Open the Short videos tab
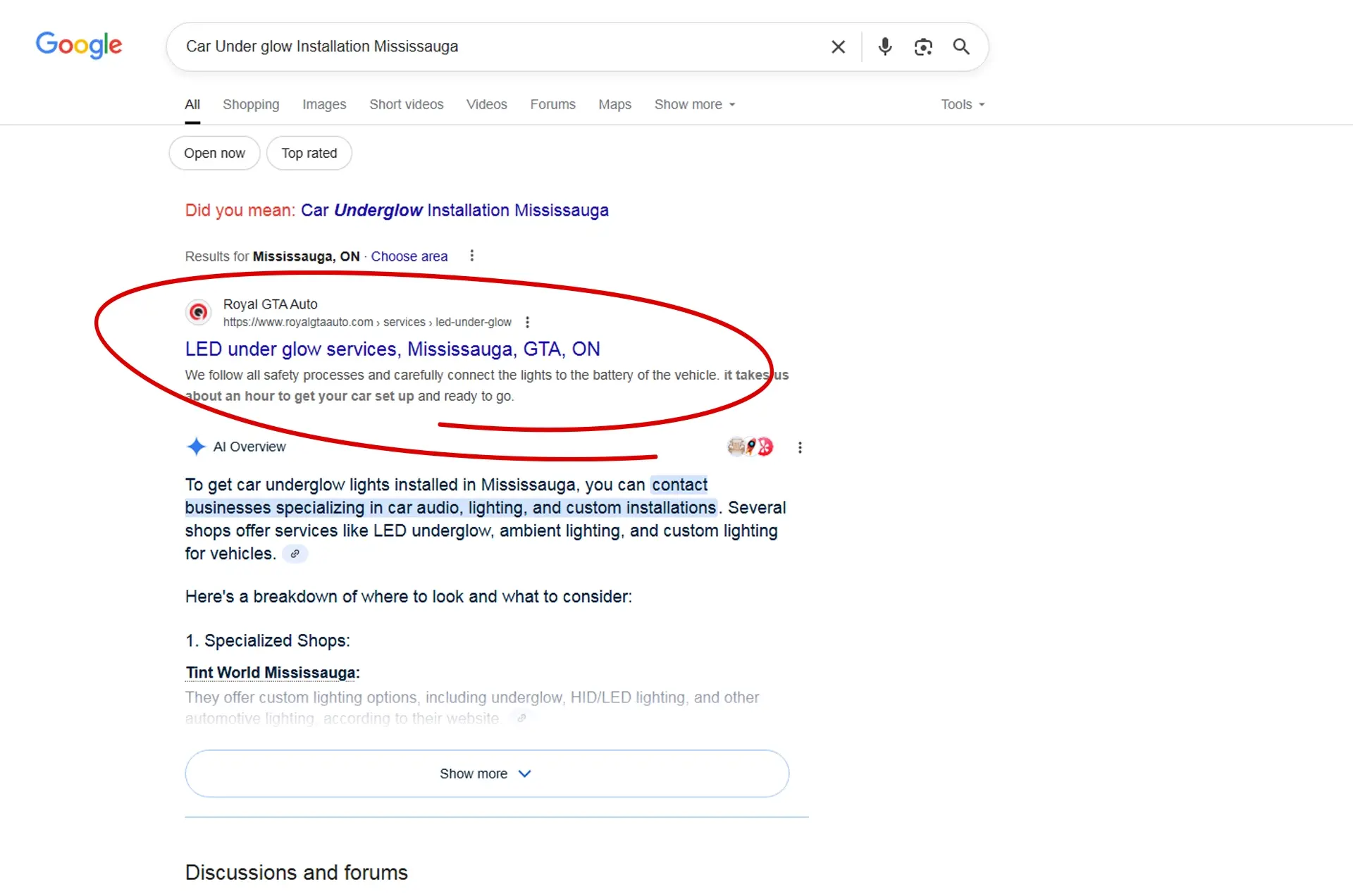This screenshot has width=1353, height=896. pyautogui.click(x=407, y=104)
